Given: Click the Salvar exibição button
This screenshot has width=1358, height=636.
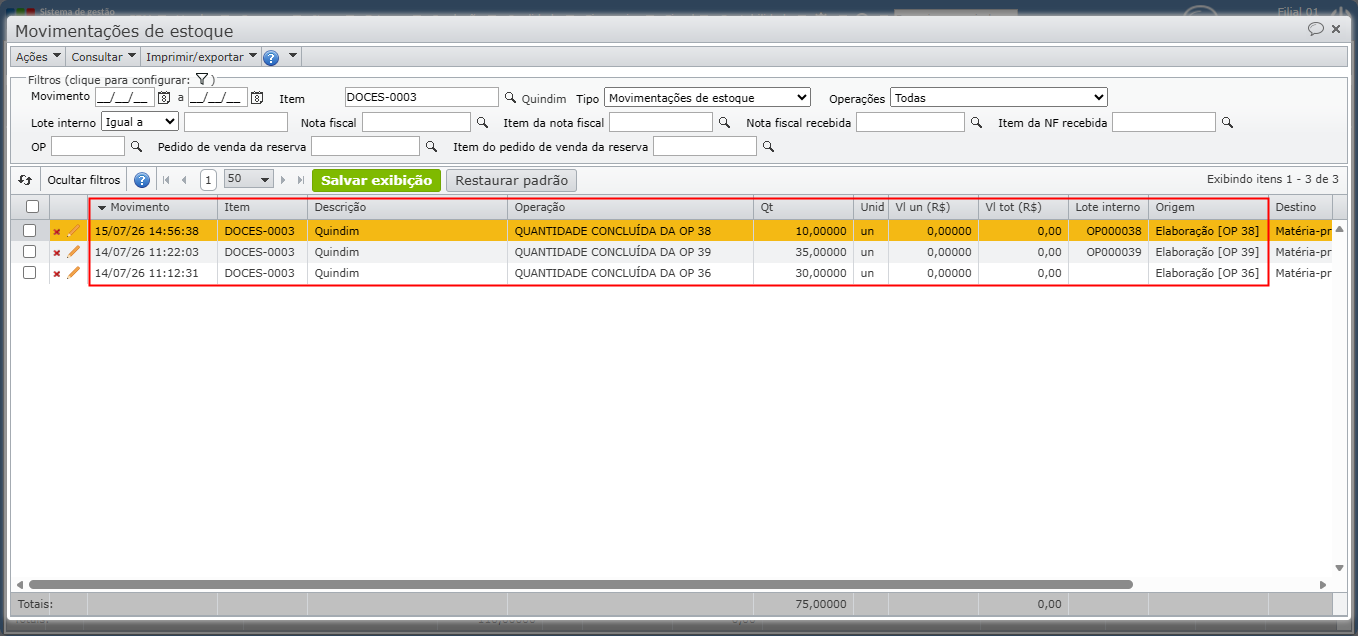Looking at the screenshot, I should point(376,181).
